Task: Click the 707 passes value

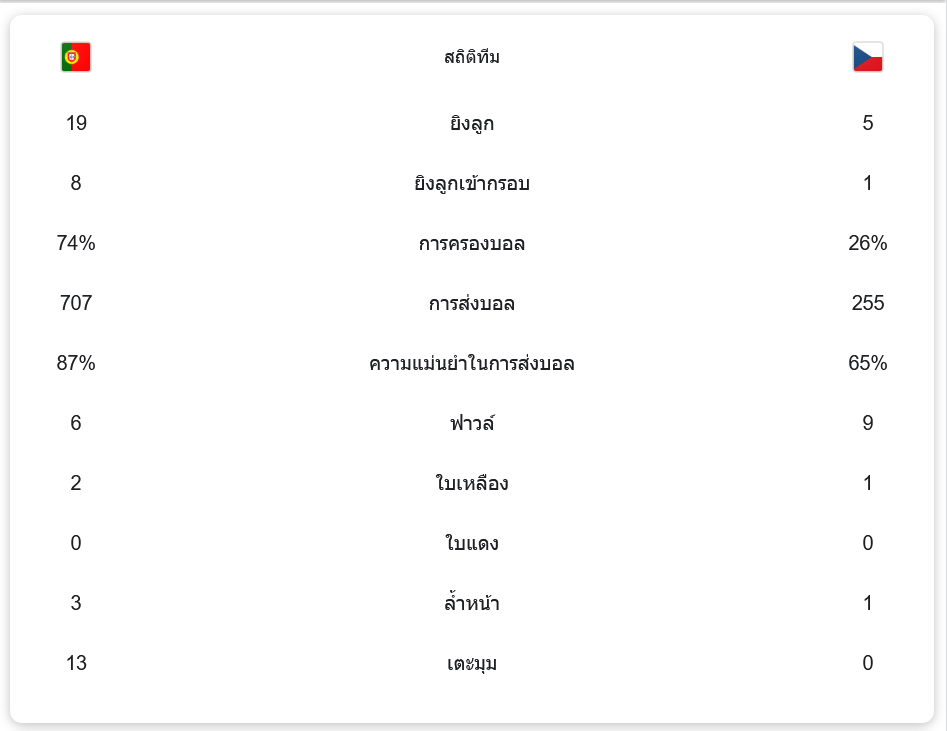Action: pos(76,303)
